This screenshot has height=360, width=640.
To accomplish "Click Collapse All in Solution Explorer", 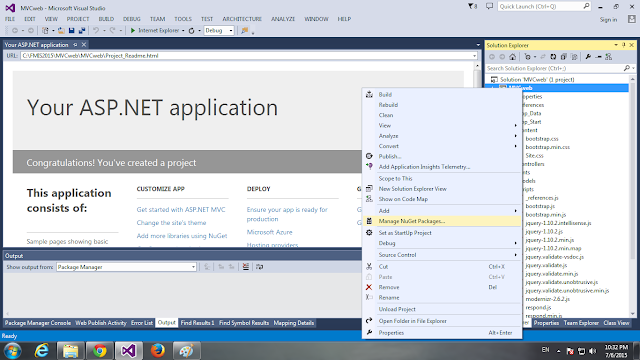I will (x=564, y=57).
